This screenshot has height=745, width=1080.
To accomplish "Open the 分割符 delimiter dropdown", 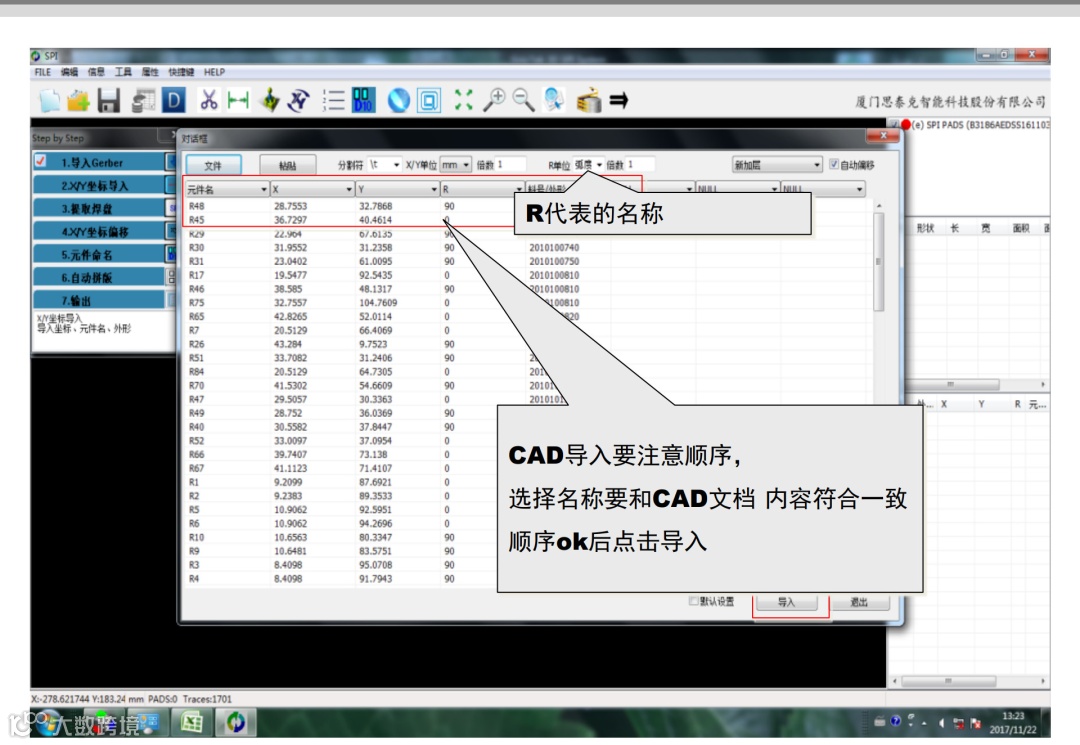I will click(x=384, y=165).
